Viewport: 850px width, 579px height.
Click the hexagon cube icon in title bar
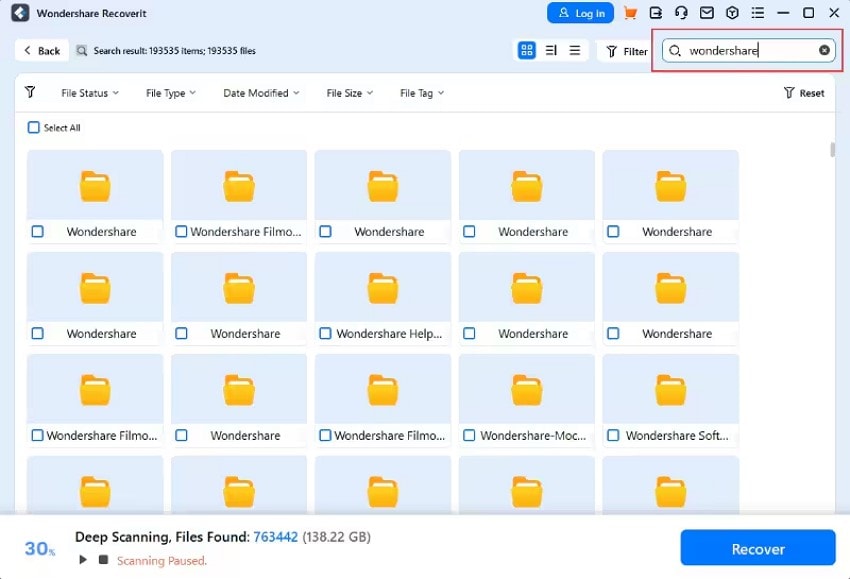coord(732,13)
